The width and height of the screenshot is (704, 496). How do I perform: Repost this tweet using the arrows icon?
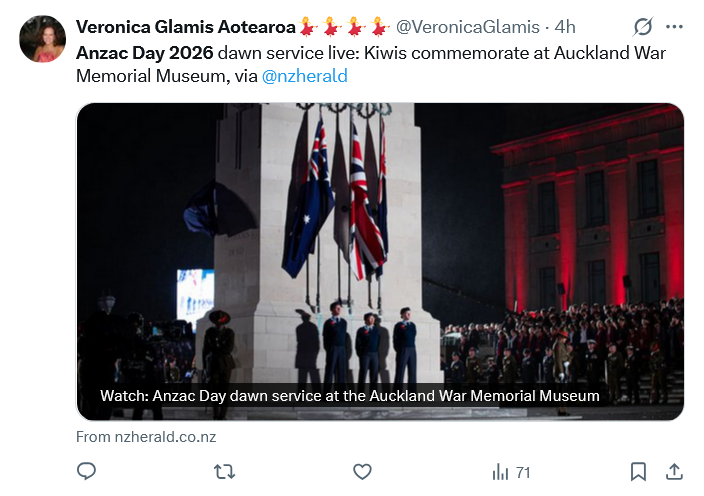(x=224, y=472)
